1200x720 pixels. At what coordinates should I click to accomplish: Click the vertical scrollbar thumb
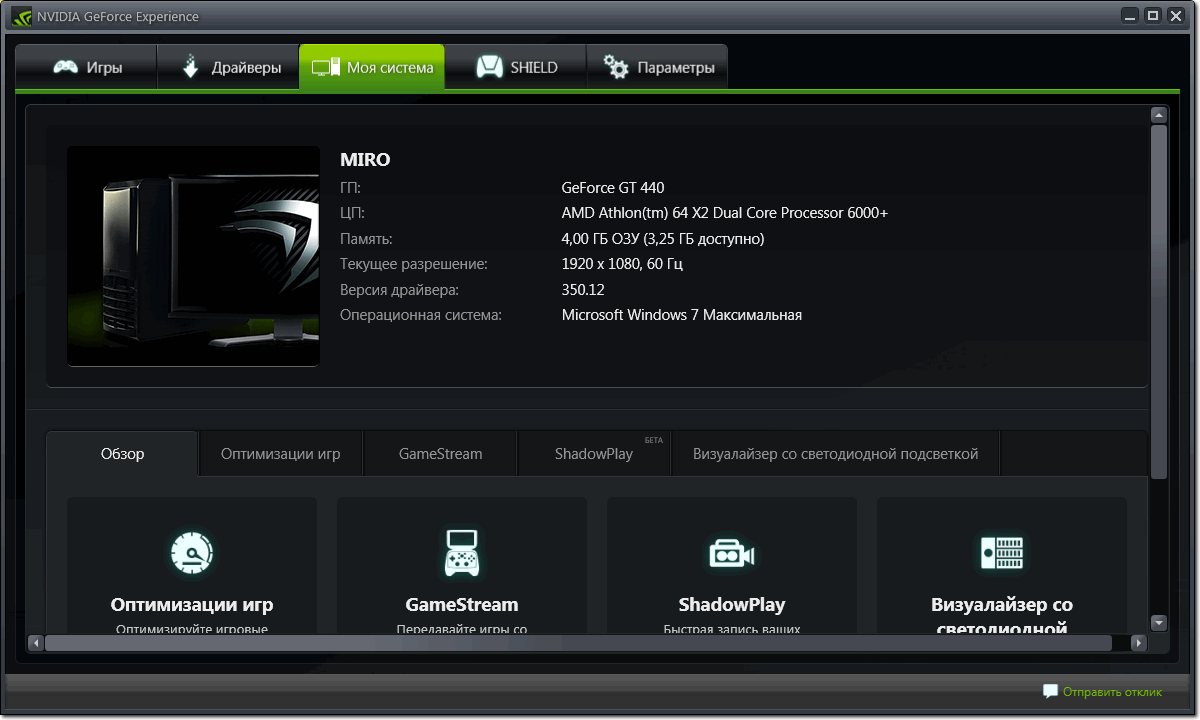(x=1159, y=302)
